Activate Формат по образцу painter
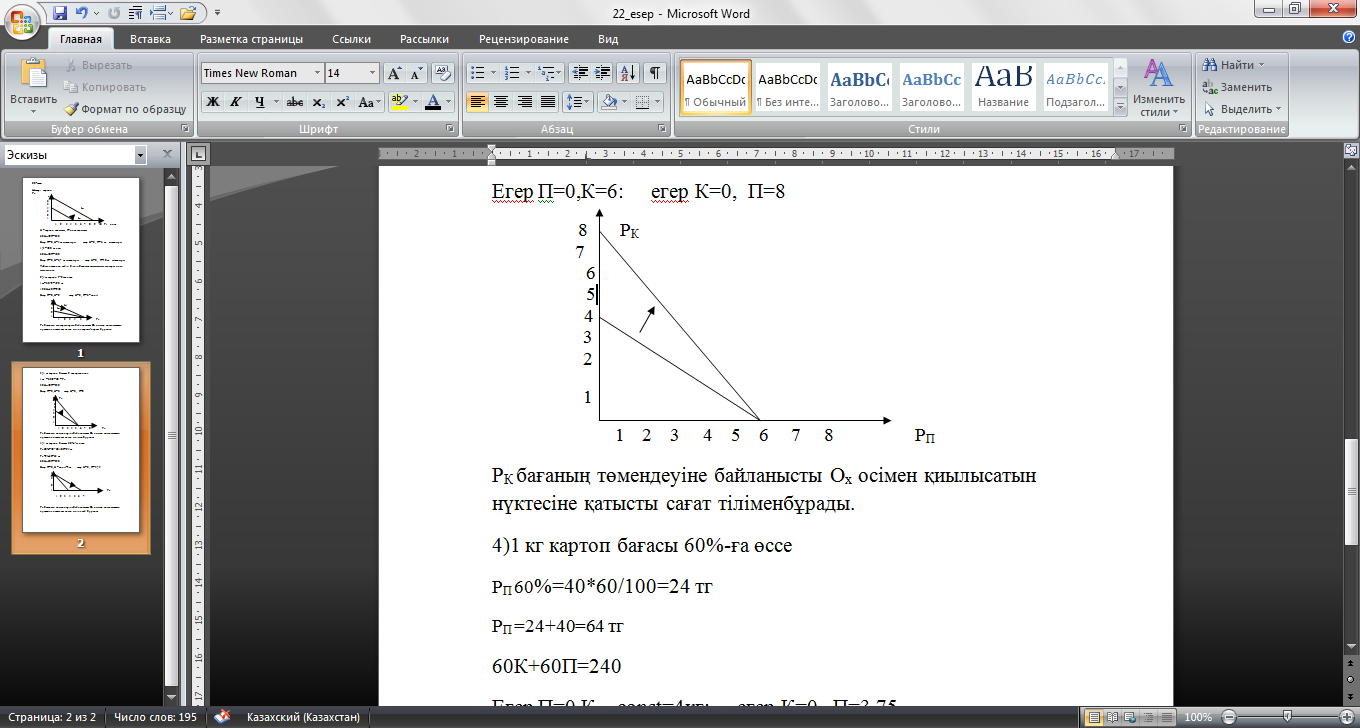The width and height of the screenshot is (1360, 728). point(125,109)
